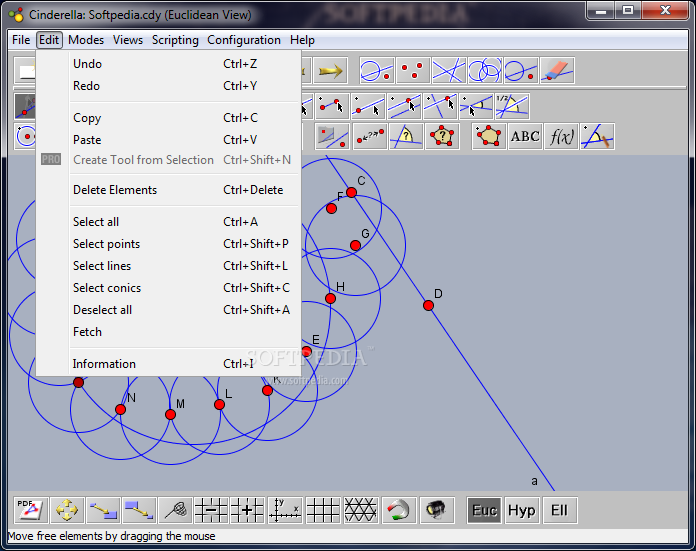Select the four-arrow translate view tool
This screenshot has width=696, height=551.
tap(67, 510)
